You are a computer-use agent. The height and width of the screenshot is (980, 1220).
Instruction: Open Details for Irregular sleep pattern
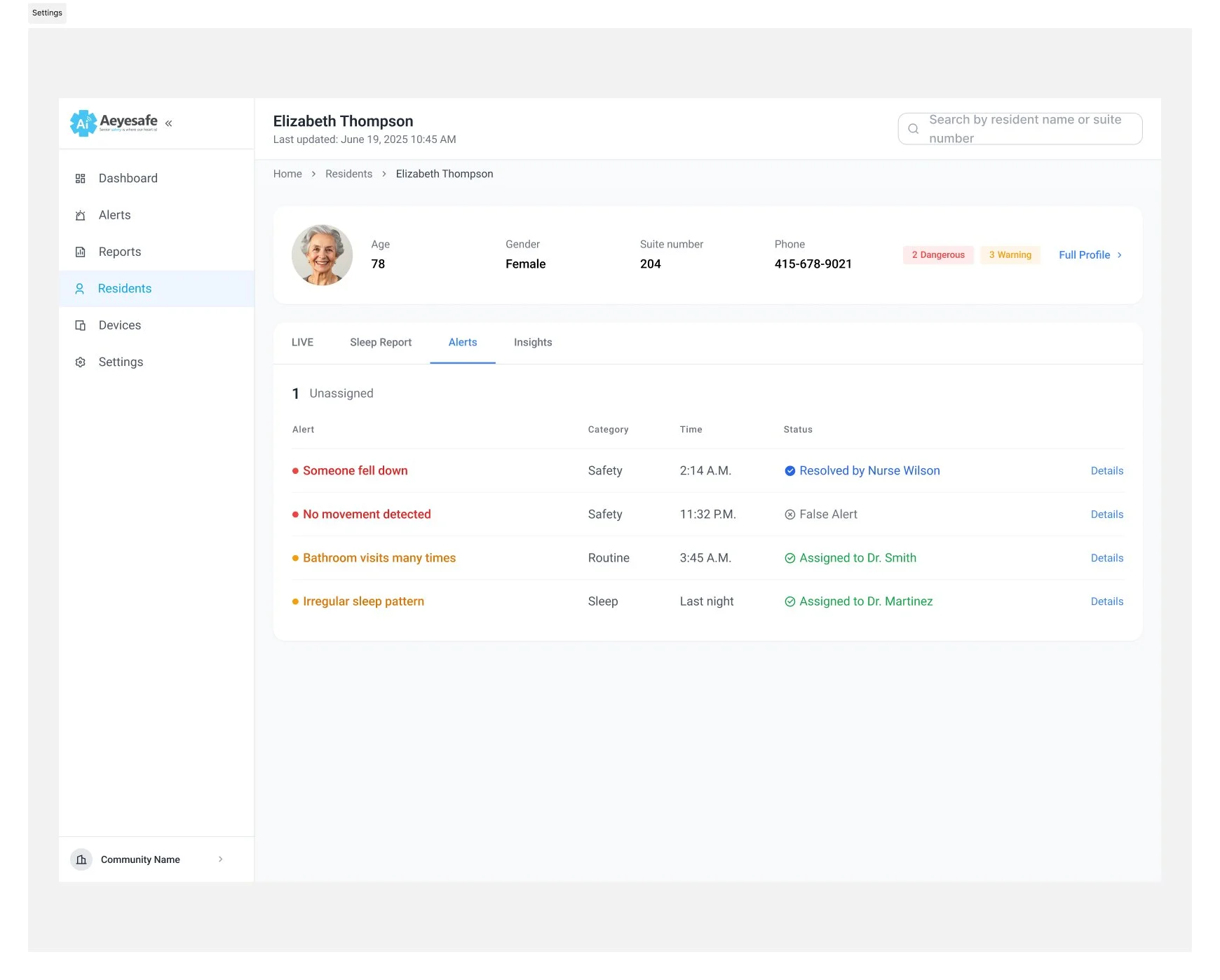tap(1107, 601)
